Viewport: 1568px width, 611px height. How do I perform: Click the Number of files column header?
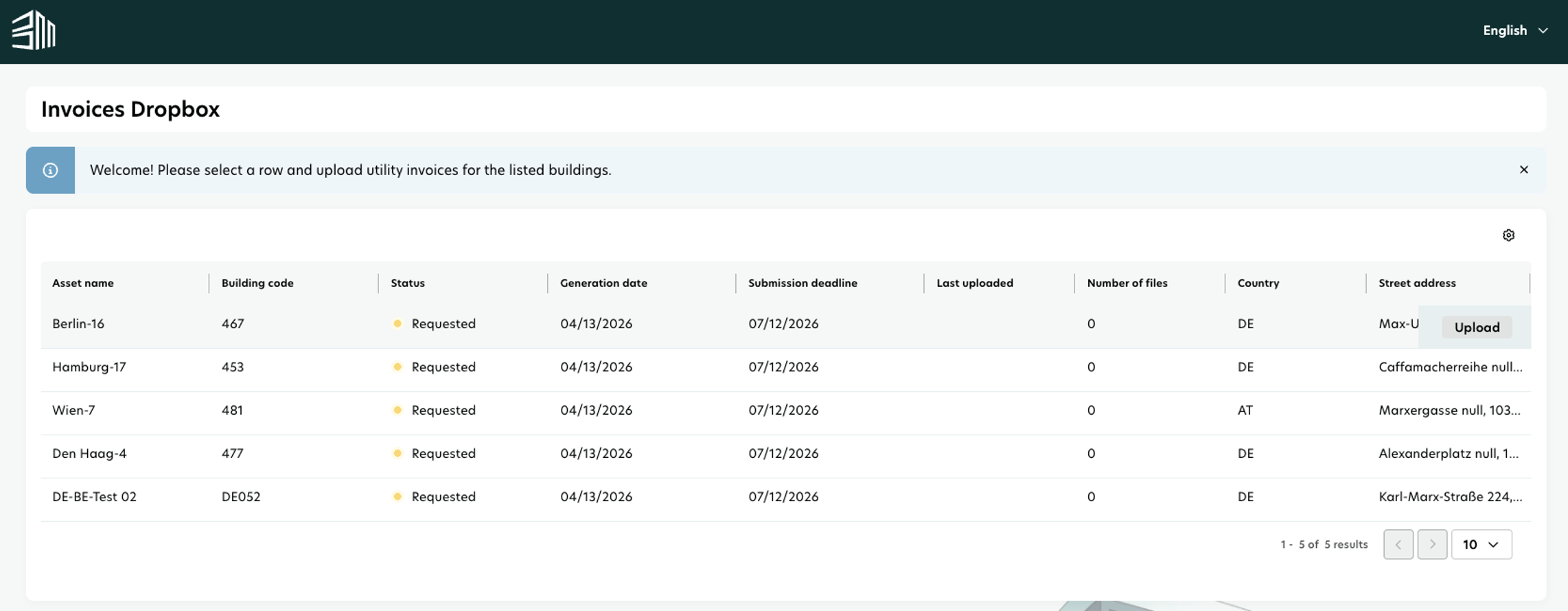[x=1127, y=283]
